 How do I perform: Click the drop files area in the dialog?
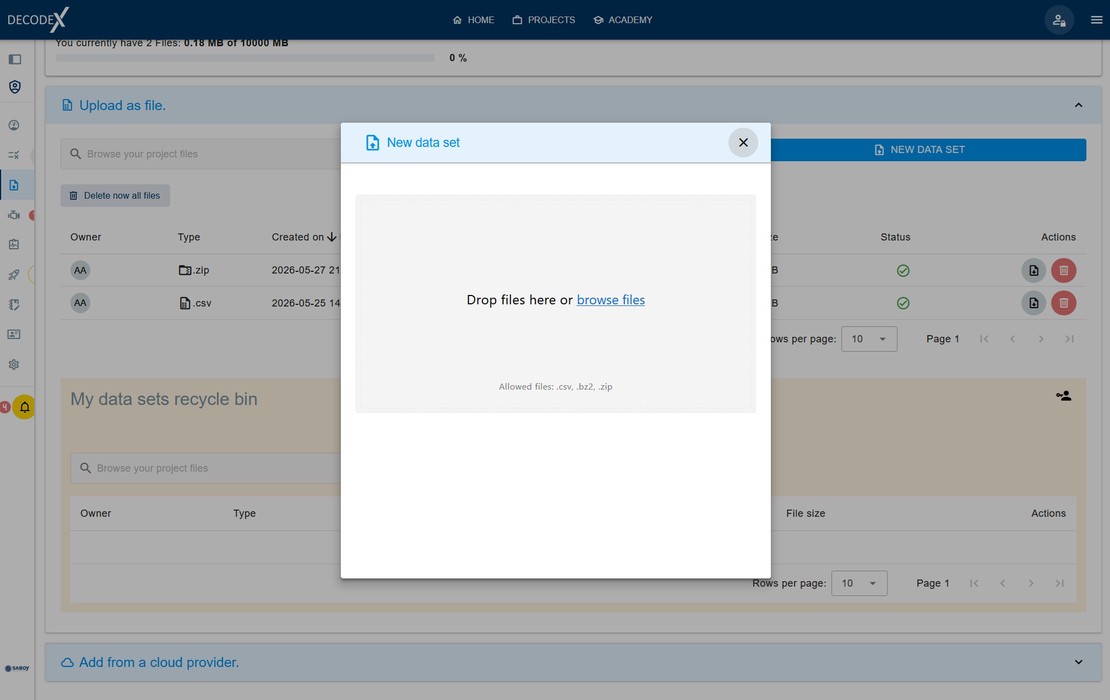pyautogui.click(x=556, y=304)
